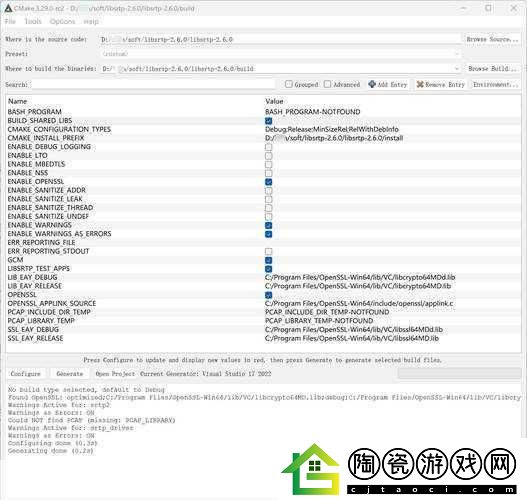Click the Open Project button
The image size is (527, 500).
(115, 374)
